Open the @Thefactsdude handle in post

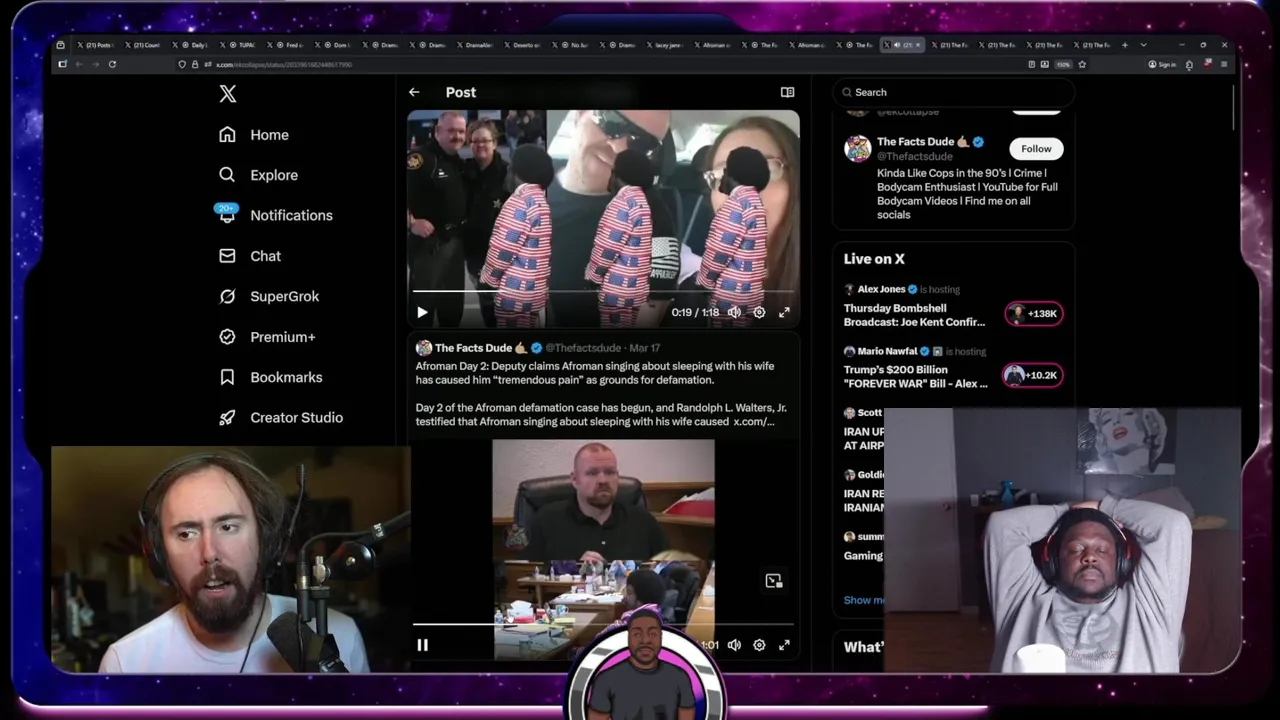point(583,348)
